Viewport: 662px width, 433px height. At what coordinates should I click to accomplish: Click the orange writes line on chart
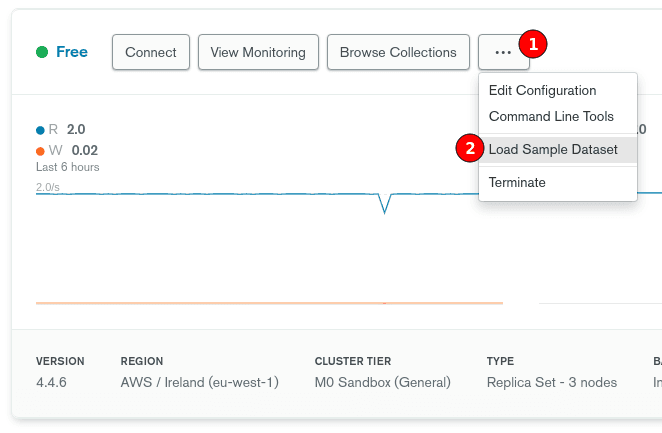coord(270,302)
